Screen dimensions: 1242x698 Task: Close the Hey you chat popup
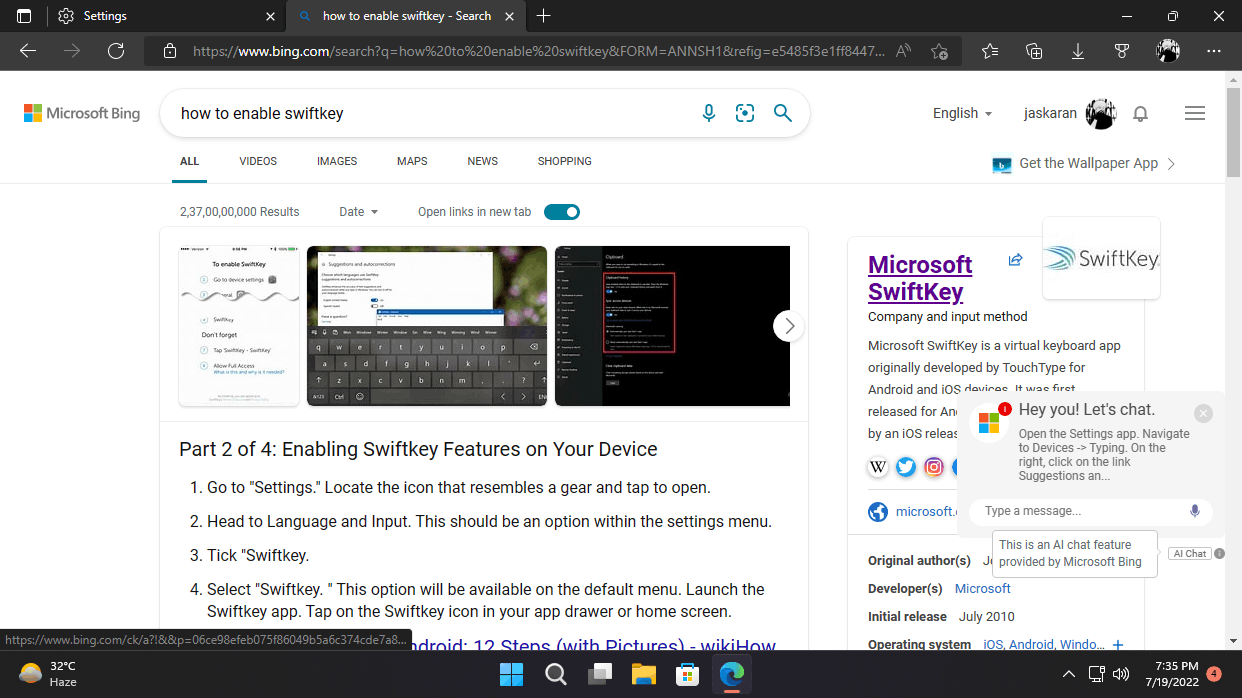[x=1203, y=413]
